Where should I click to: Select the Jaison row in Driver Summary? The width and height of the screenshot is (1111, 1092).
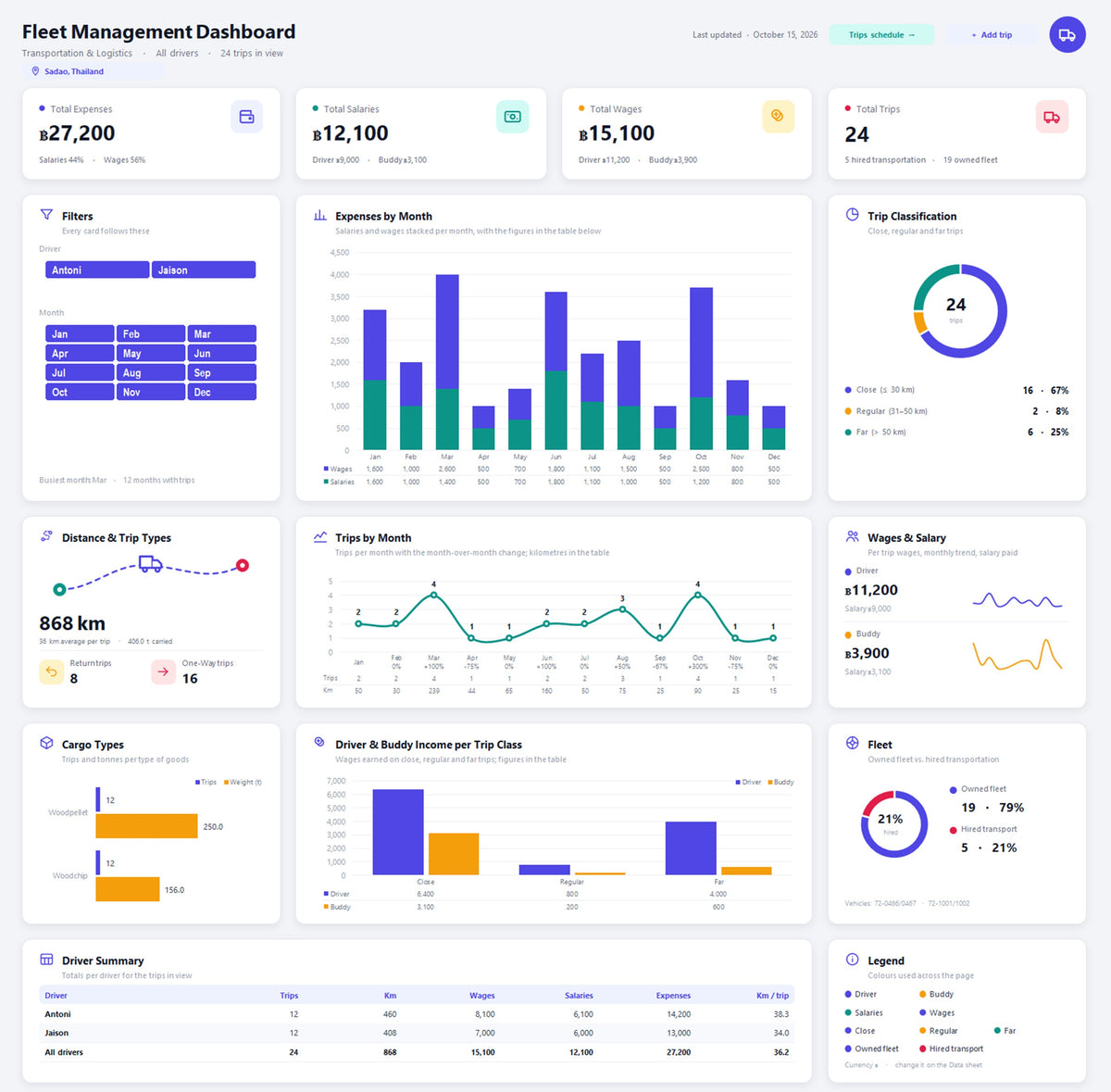click(417, 1033)
